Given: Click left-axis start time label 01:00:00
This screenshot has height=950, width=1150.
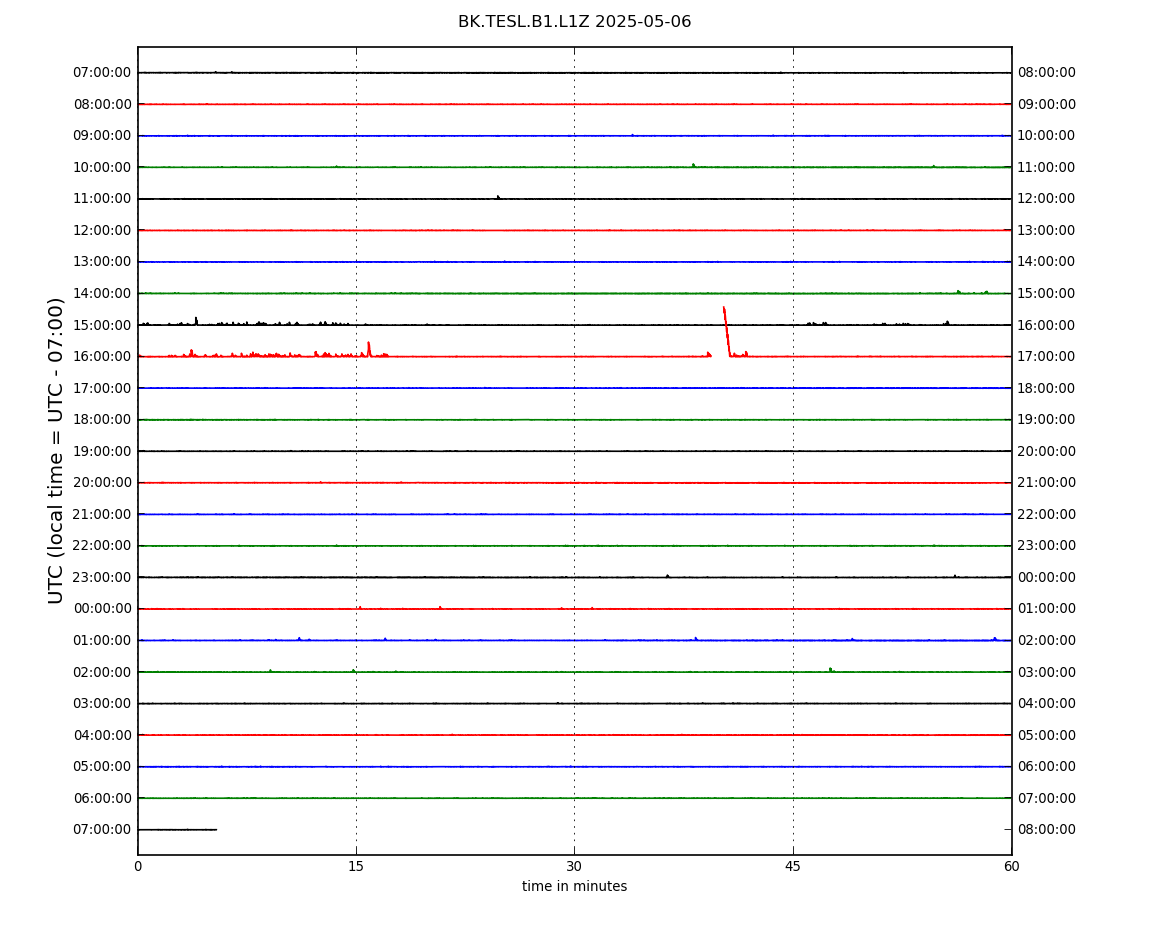Looking at the screenshot, I should [x=103, y=640].
